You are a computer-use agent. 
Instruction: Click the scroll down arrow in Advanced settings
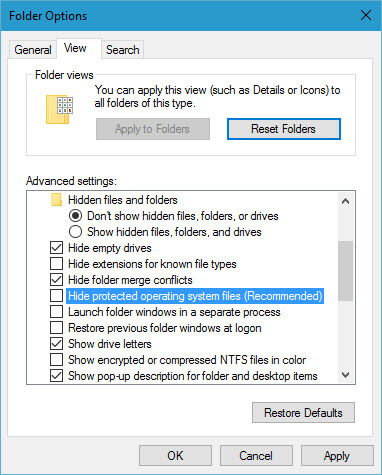point(346,375)
